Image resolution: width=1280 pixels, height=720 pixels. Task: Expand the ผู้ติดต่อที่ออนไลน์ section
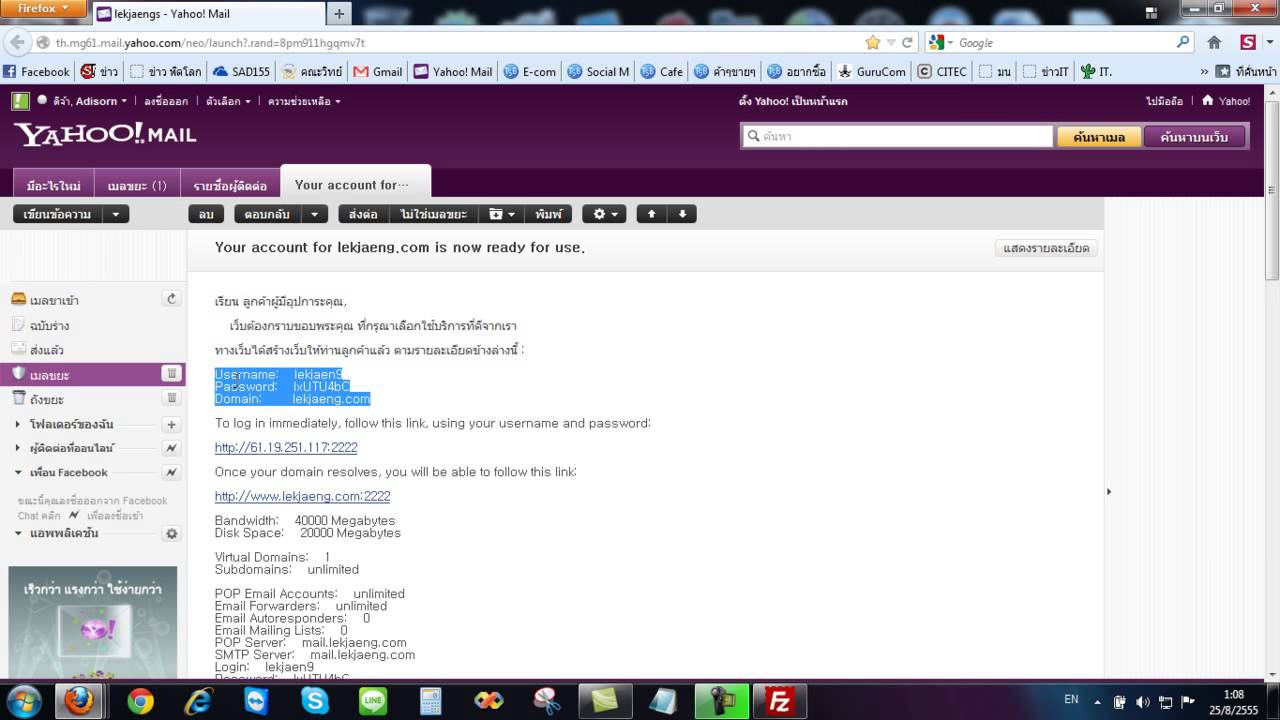pyautogui.click(x=18, y=448)
